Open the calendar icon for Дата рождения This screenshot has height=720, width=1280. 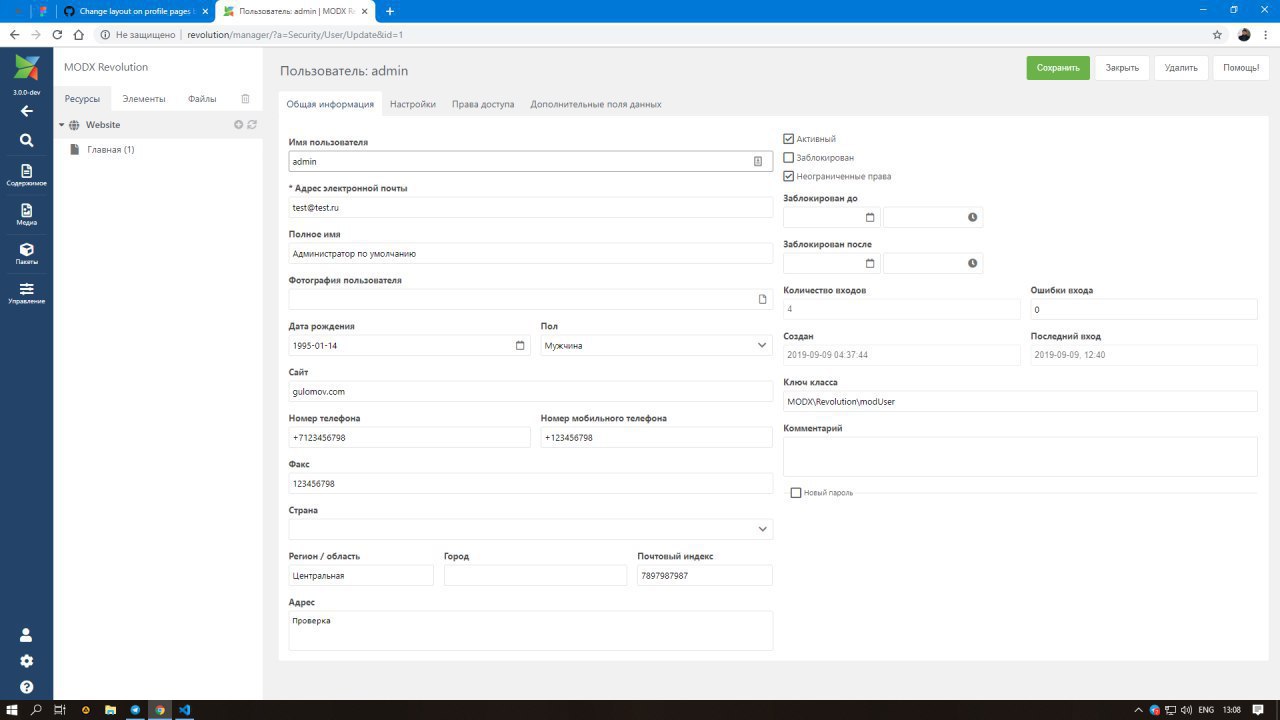pos(520,346)
